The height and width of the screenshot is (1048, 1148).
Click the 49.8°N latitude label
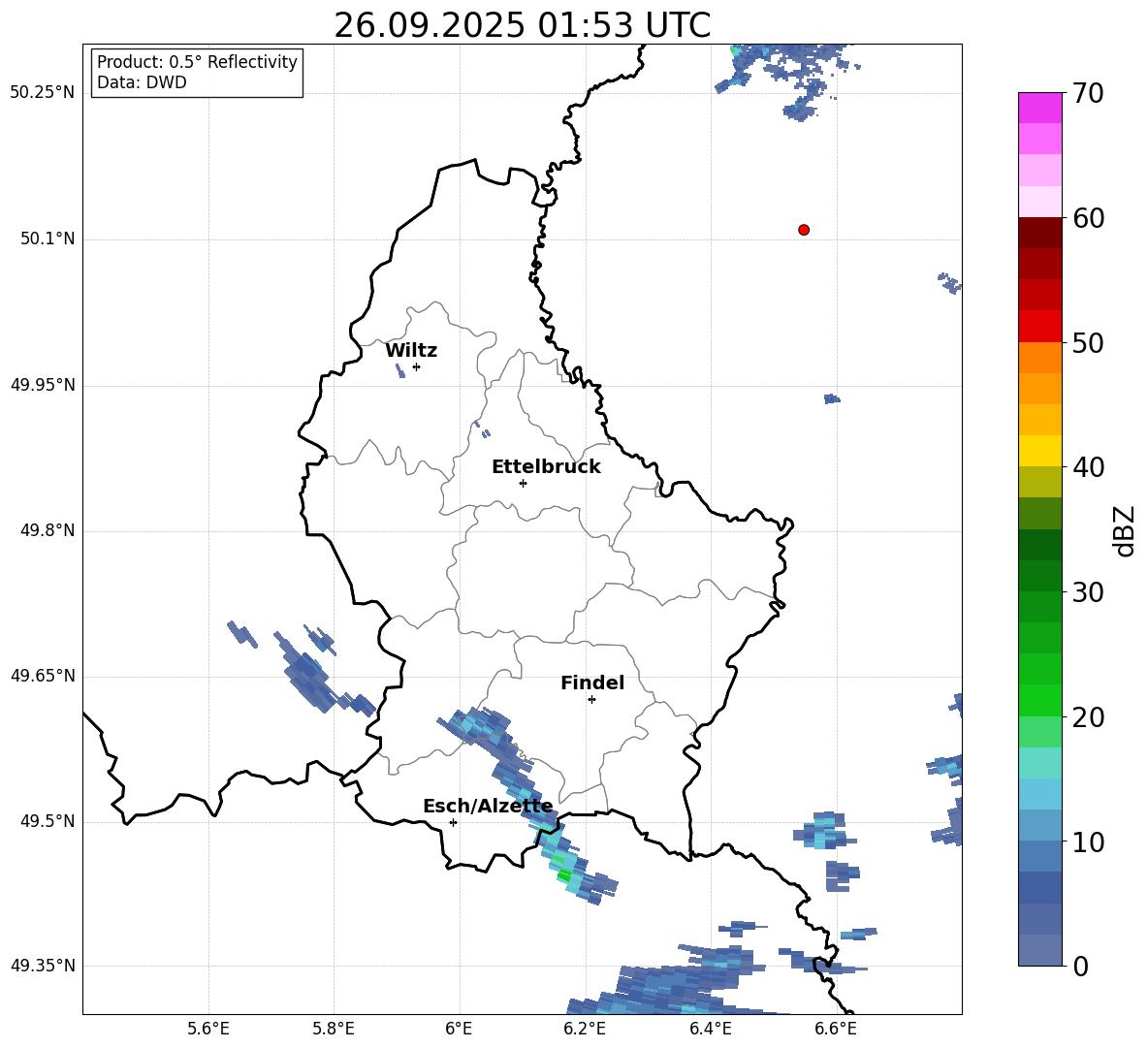48,530
